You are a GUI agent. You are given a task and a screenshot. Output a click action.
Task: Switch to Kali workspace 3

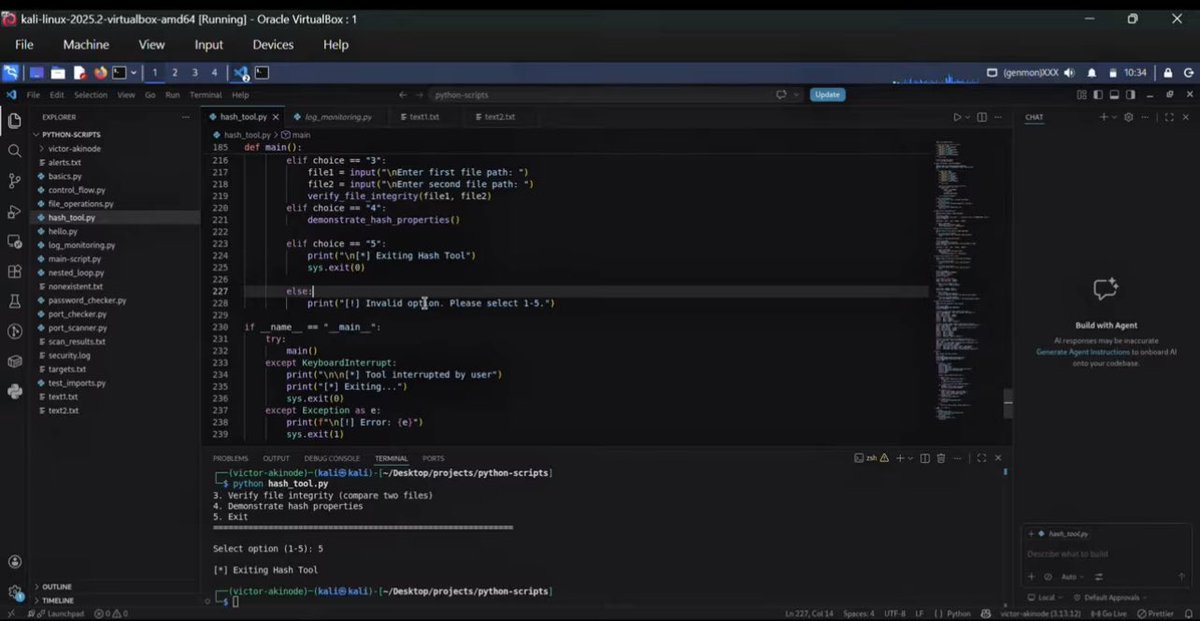click(194, 73)
